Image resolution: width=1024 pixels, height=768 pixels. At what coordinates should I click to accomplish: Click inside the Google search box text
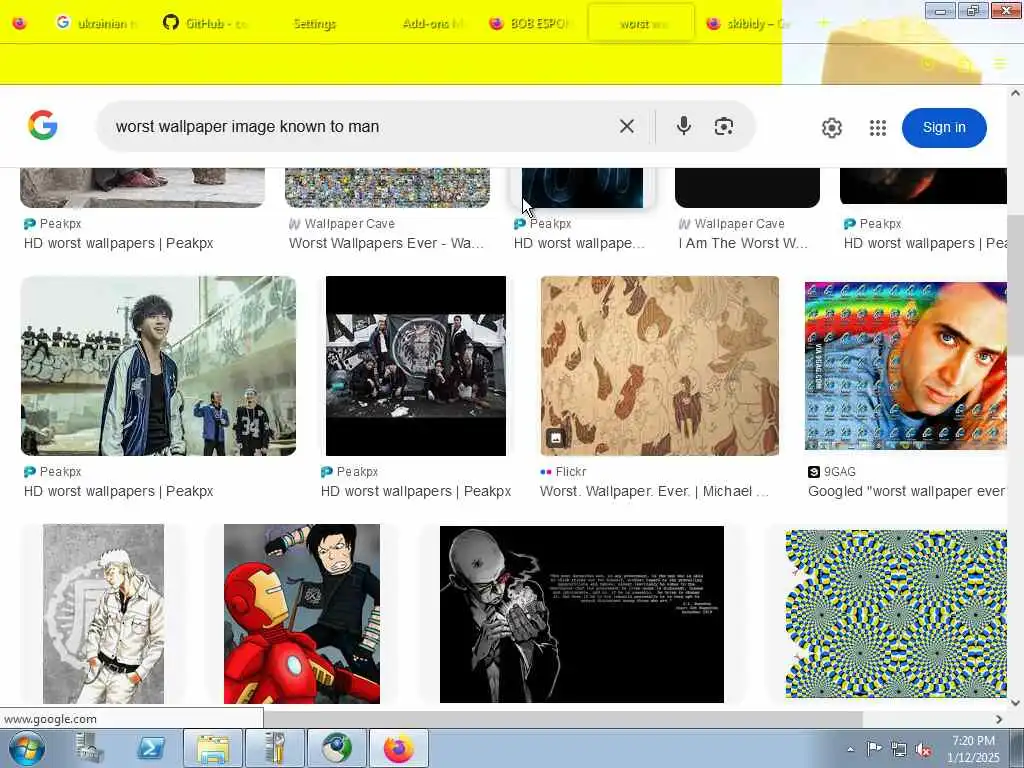pos(247,126)
